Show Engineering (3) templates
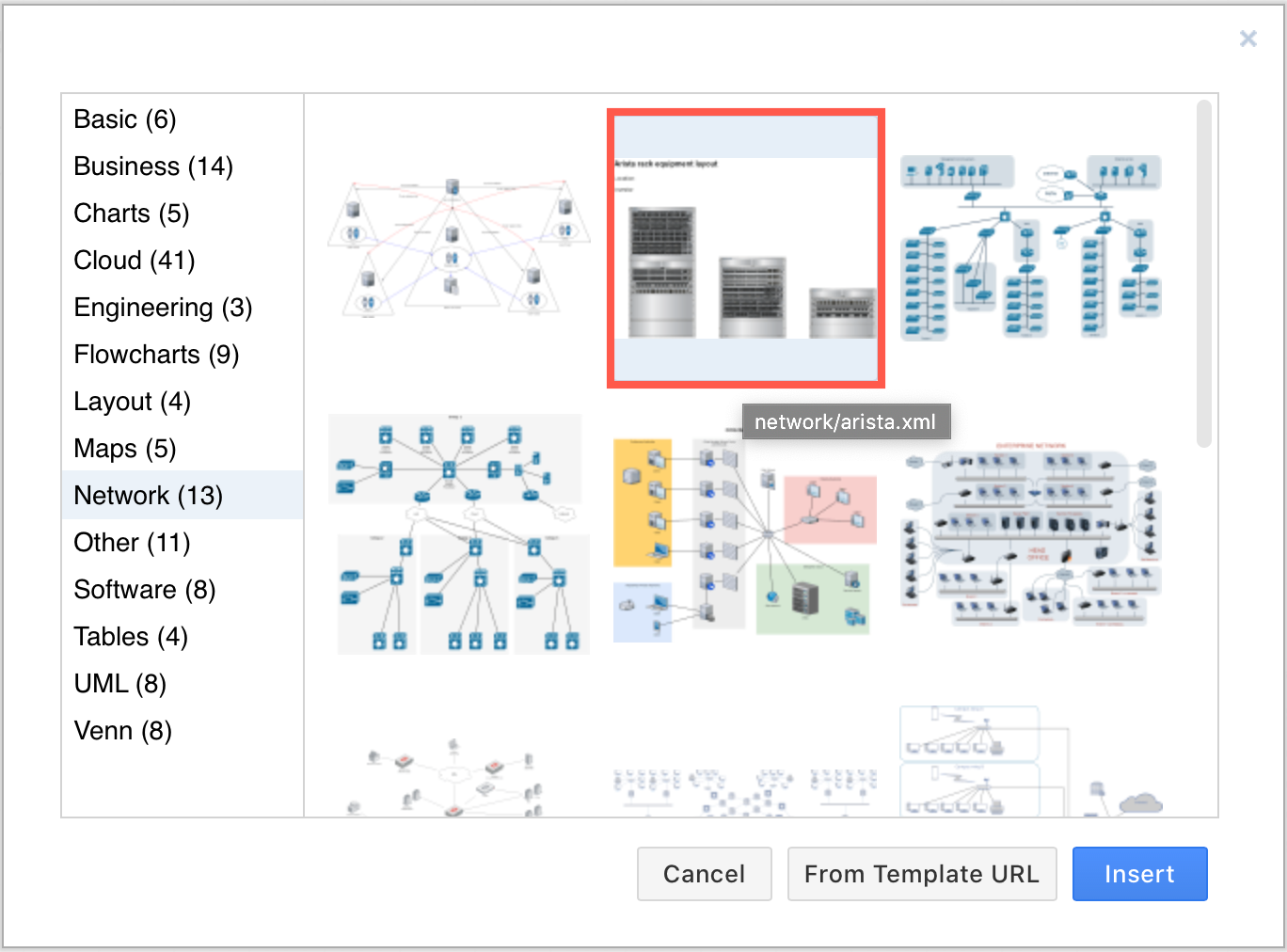 [x=163, y=308]
